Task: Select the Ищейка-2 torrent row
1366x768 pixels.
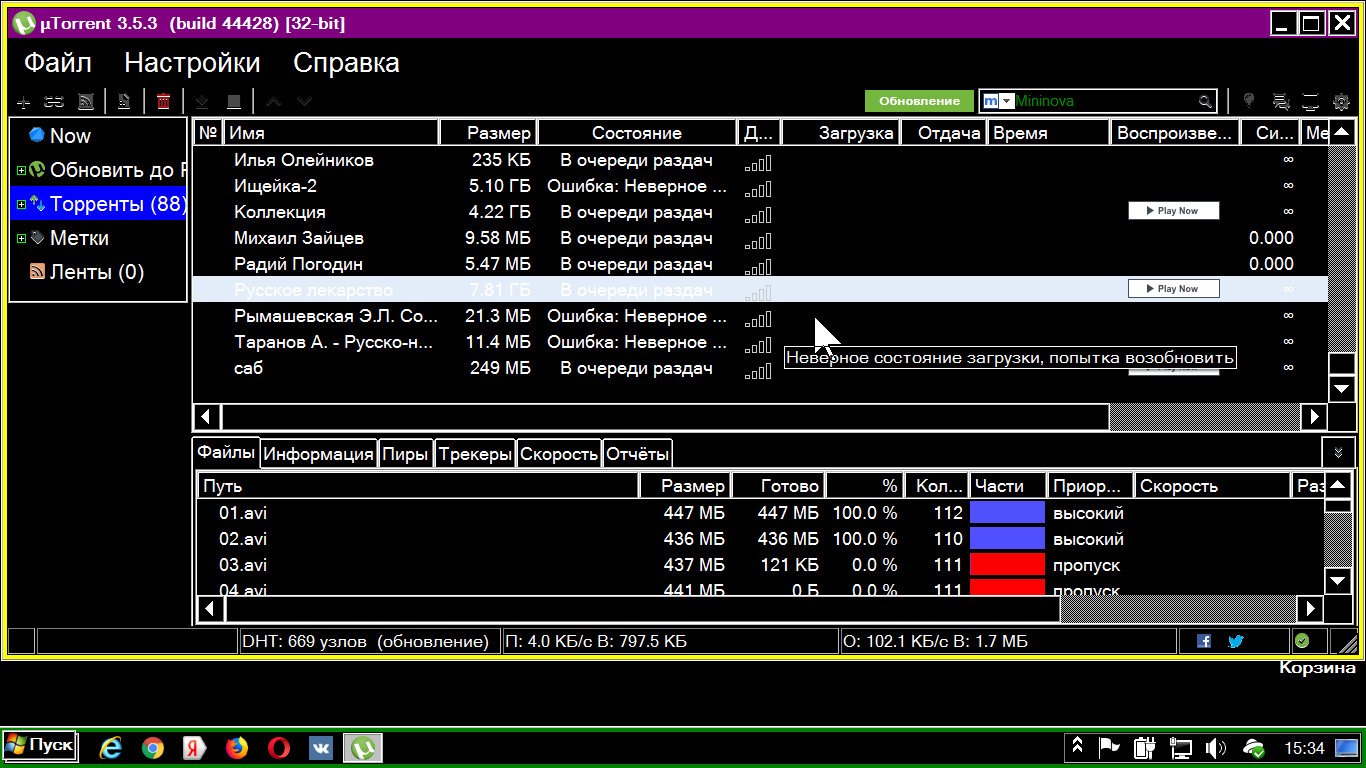Action: tap(760, 186)
